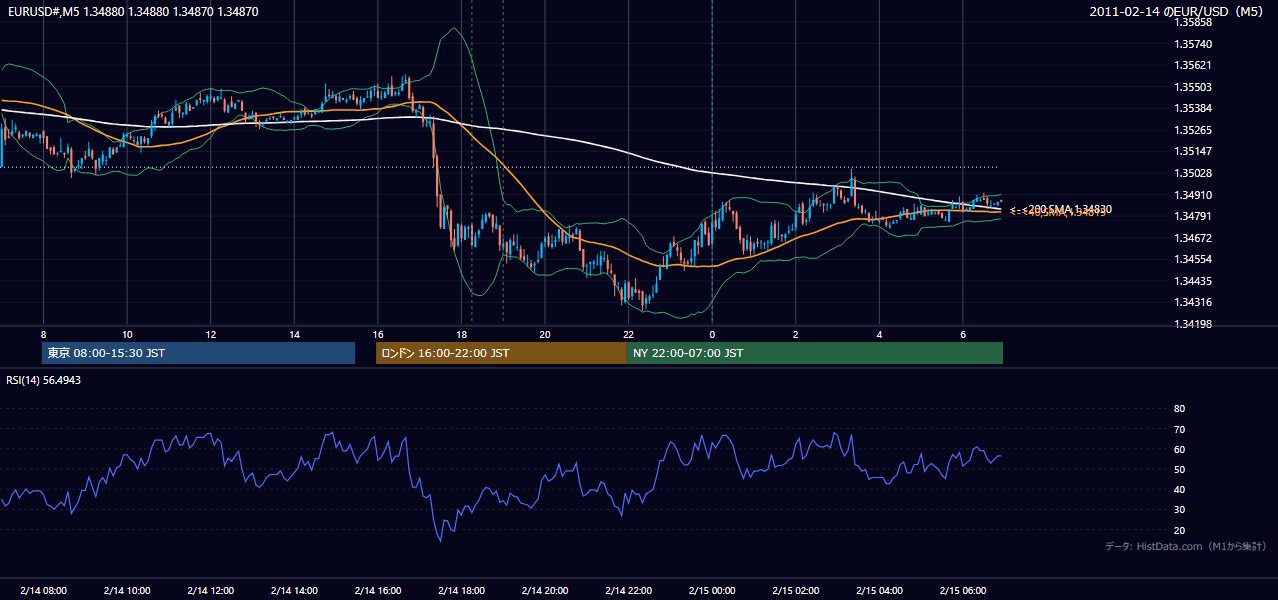Image resolution: width=1278 pixels, height=600 pixels.
Task: Click the 2/15 04:00 time label
Action: coord(879,591)
